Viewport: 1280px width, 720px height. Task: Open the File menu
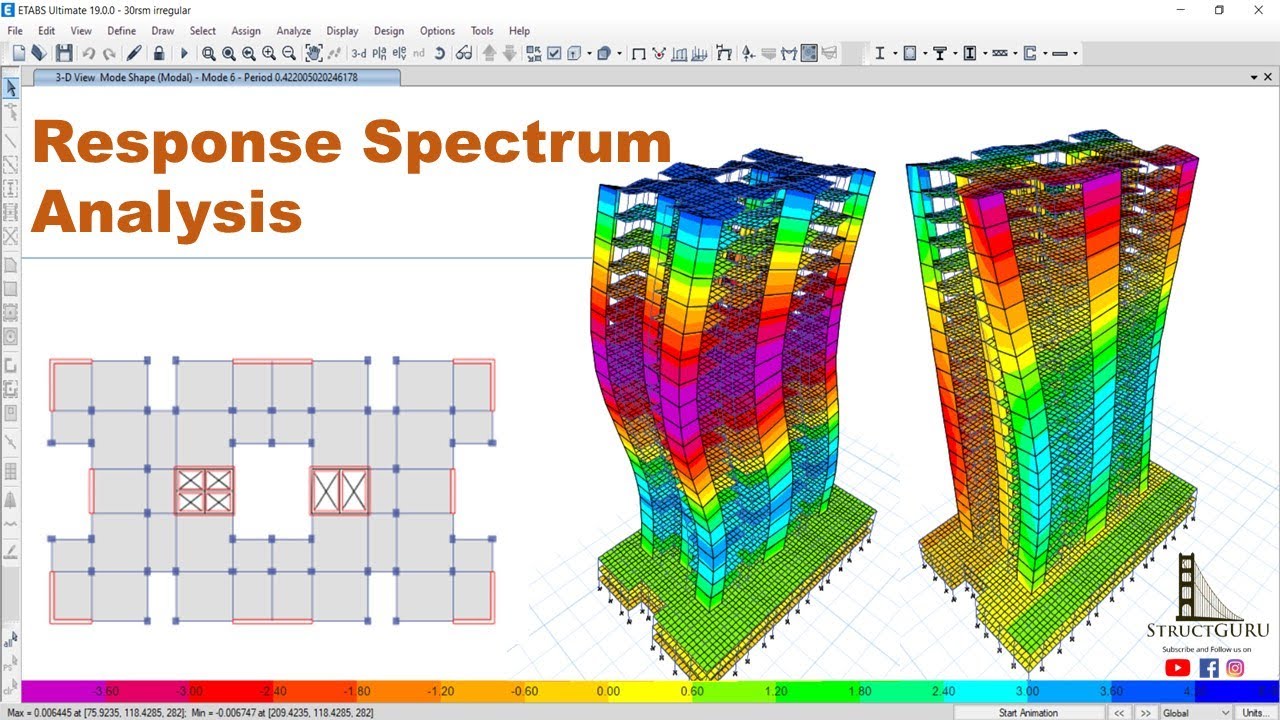coord(15,31)
